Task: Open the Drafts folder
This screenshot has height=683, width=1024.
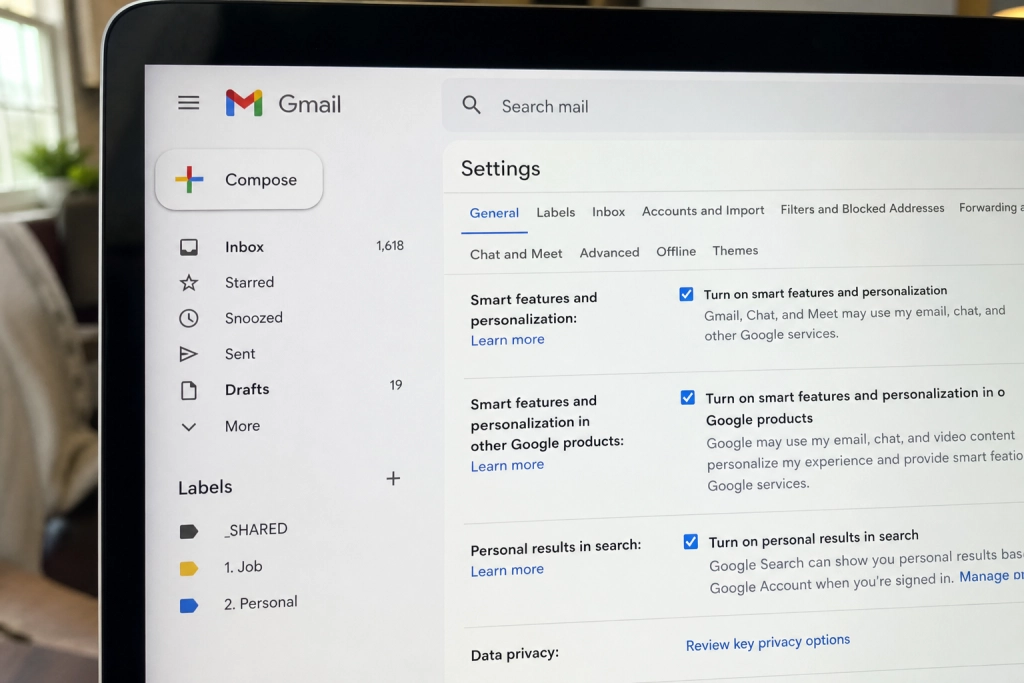Action: pos(247,389)
